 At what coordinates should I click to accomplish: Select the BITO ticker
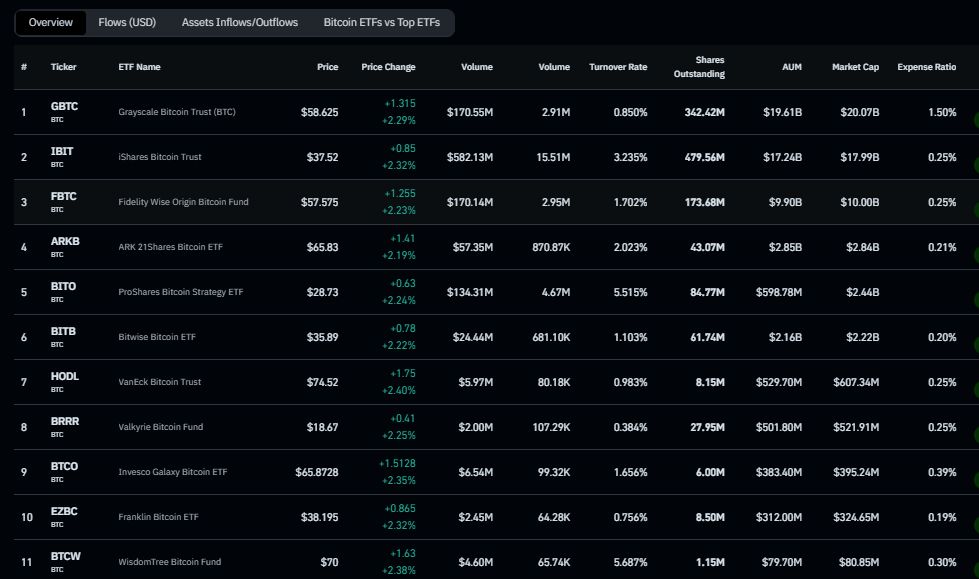tap(63, 286)
